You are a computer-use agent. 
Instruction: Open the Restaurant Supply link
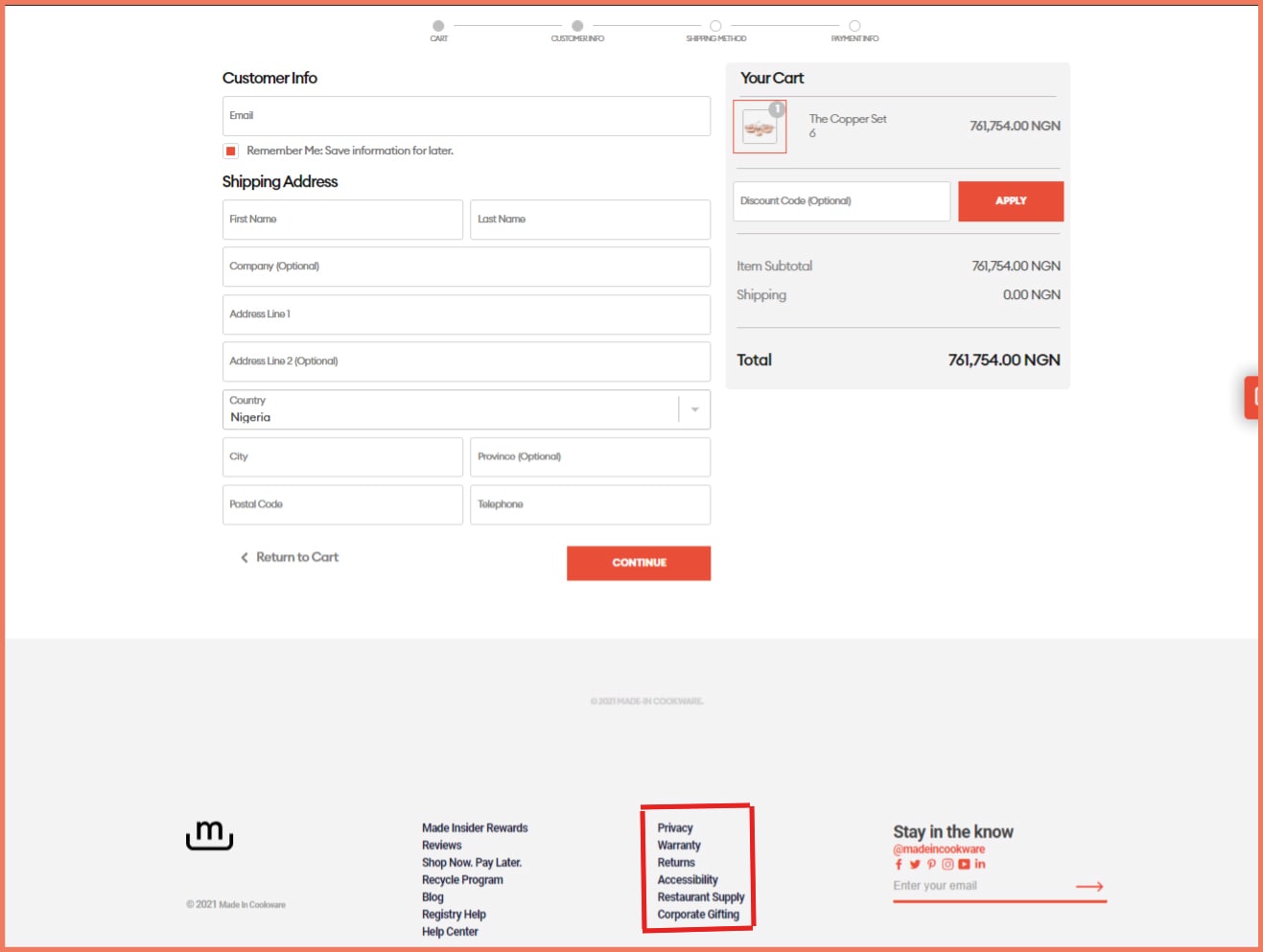coord(701,897)
